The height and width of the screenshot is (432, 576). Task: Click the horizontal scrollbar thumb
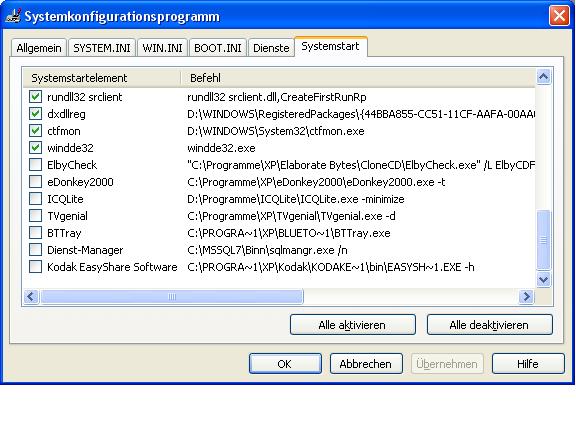coord(172,296)
